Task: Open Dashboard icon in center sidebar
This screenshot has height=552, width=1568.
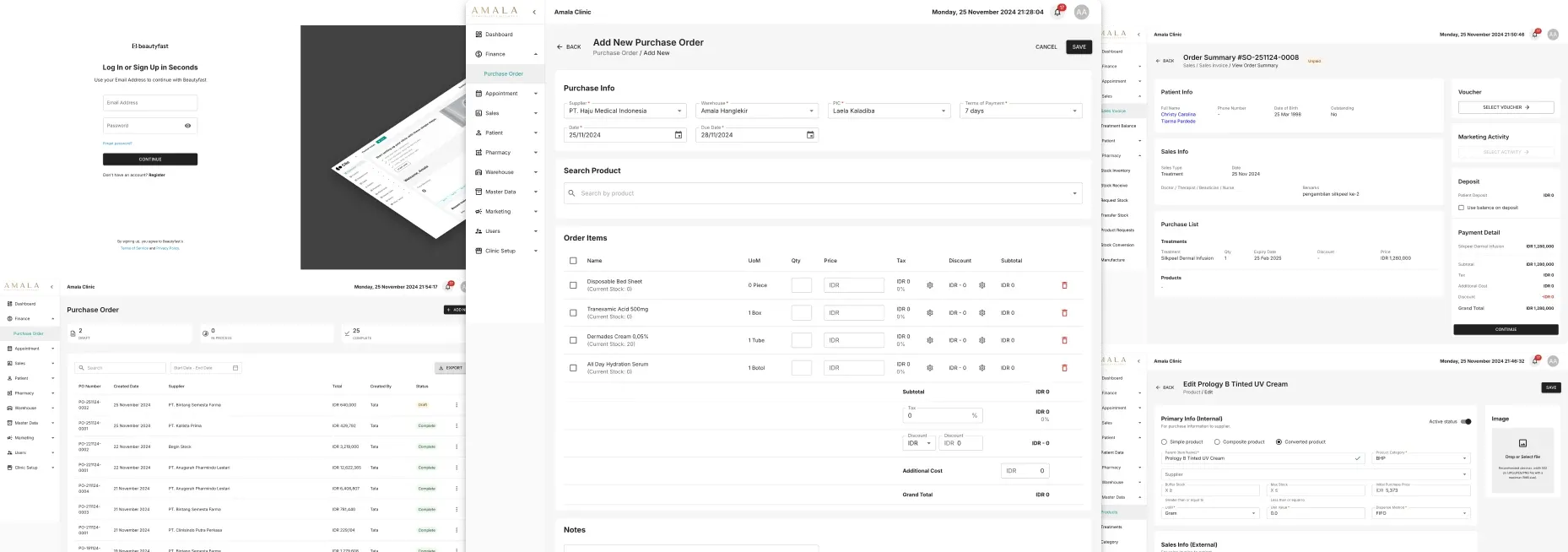Action: 479,35
